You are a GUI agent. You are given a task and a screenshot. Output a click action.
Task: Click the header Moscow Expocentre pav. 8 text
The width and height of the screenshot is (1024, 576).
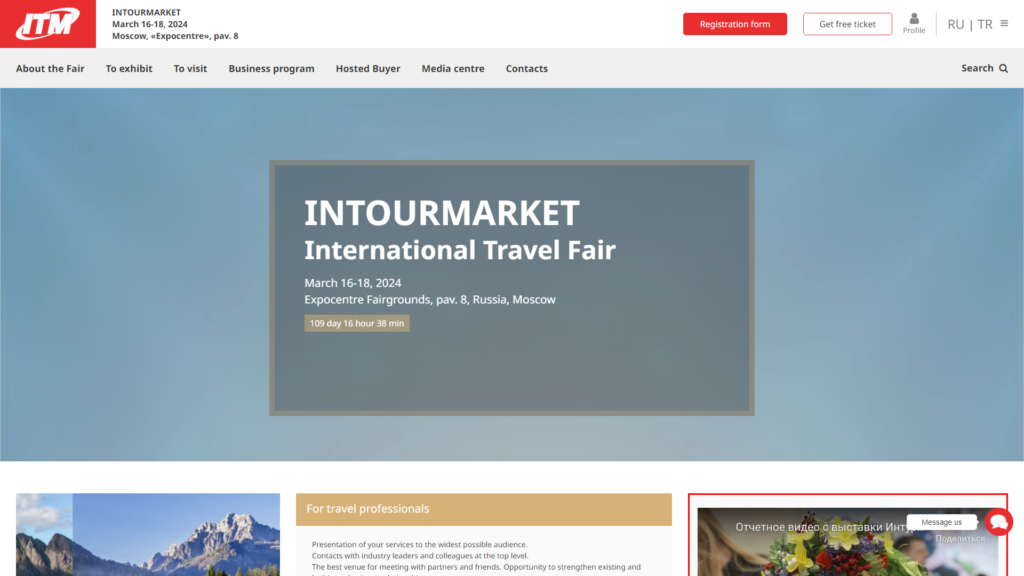pos(175,36)
